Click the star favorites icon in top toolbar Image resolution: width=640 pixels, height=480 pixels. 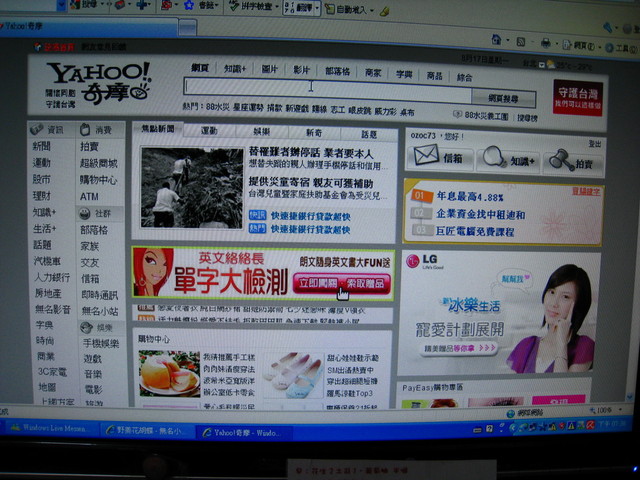coord(189,5)
